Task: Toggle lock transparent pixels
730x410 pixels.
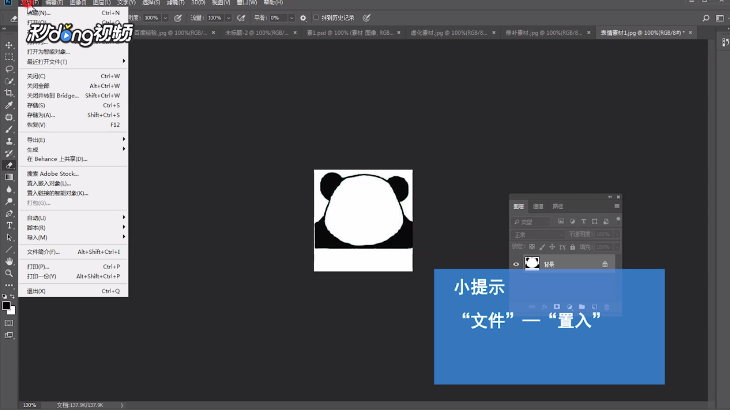Action: 532,247
